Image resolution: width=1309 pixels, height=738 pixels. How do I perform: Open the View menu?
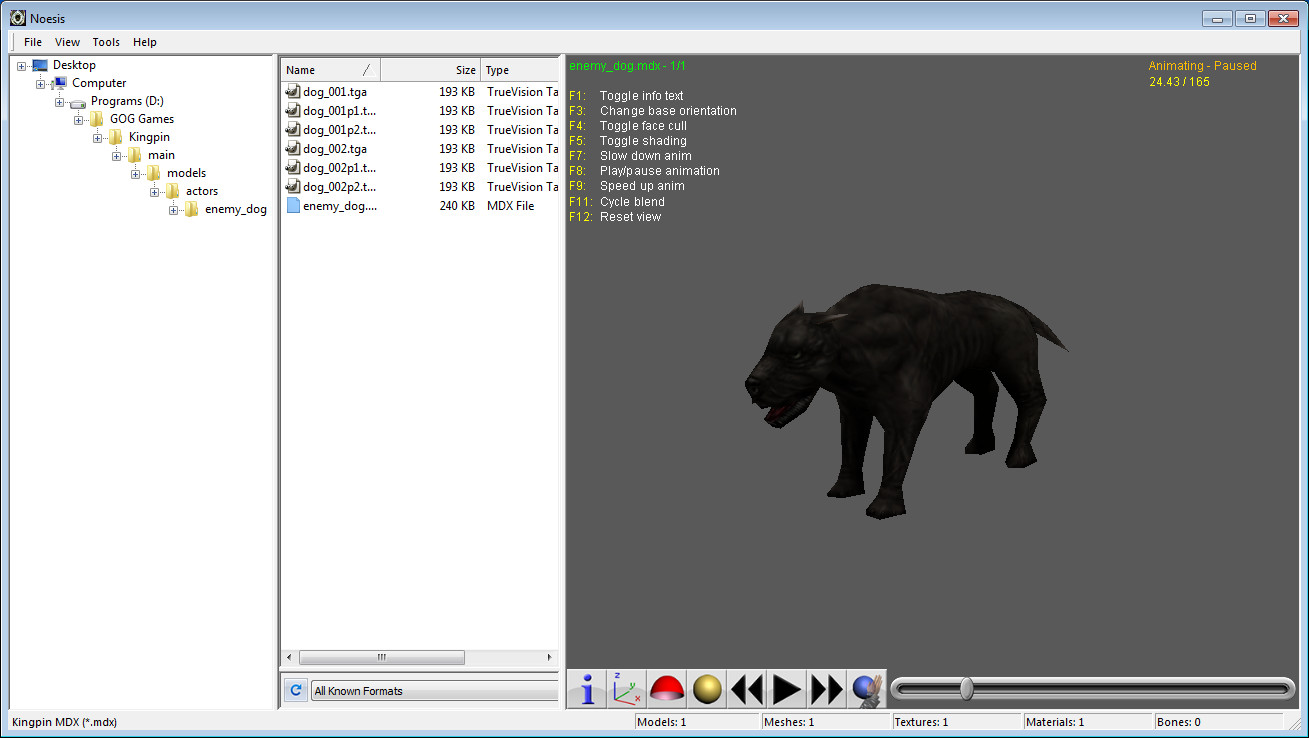pos(67,42)
